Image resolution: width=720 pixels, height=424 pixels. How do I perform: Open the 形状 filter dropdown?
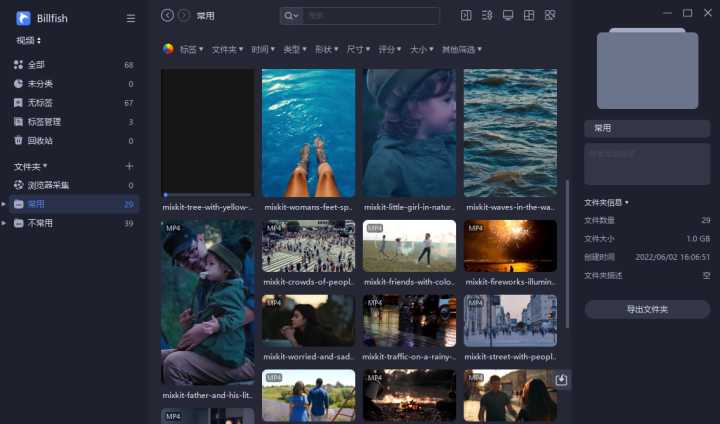[326, 49]
